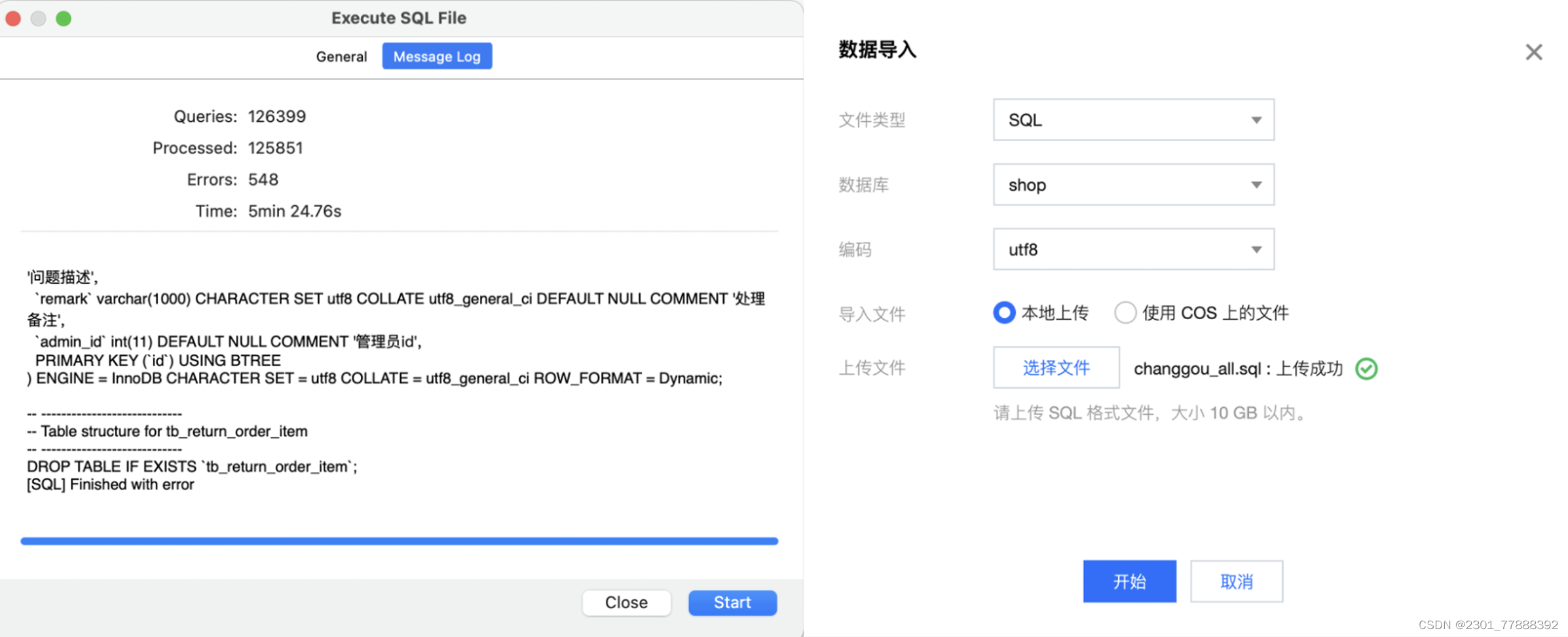
Task: Click the Time value 5min 24.76s
Action: tap(295, 211)
